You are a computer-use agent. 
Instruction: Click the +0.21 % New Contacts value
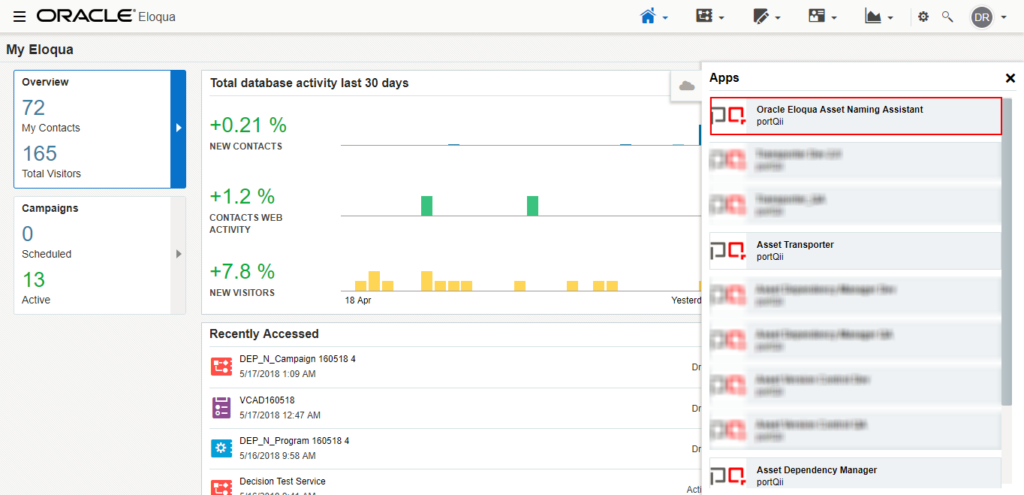pyautogui.click(x=248, y=125)
